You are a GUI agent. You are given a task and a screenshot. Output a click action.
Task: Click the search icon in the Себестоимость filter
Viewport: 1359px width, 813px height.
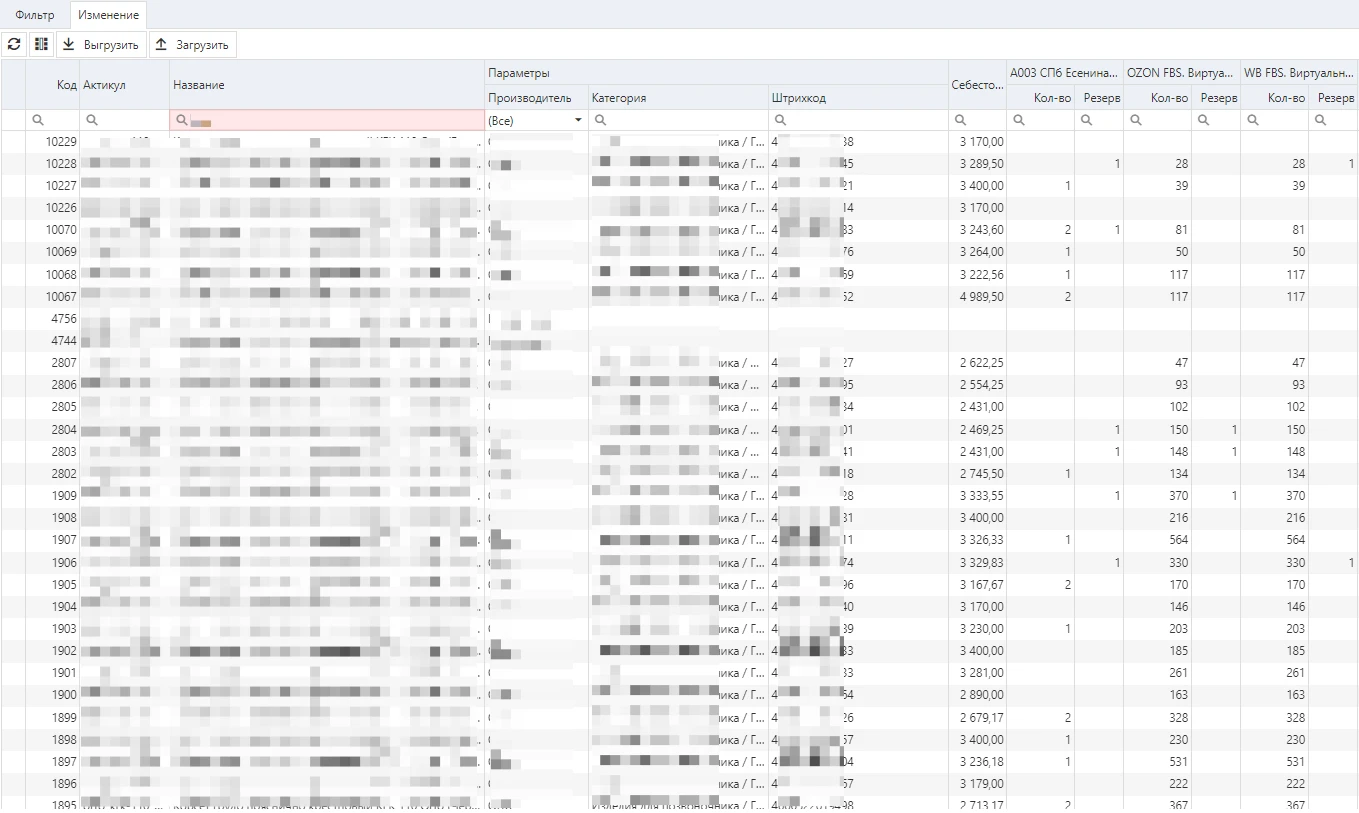point(961,120)
